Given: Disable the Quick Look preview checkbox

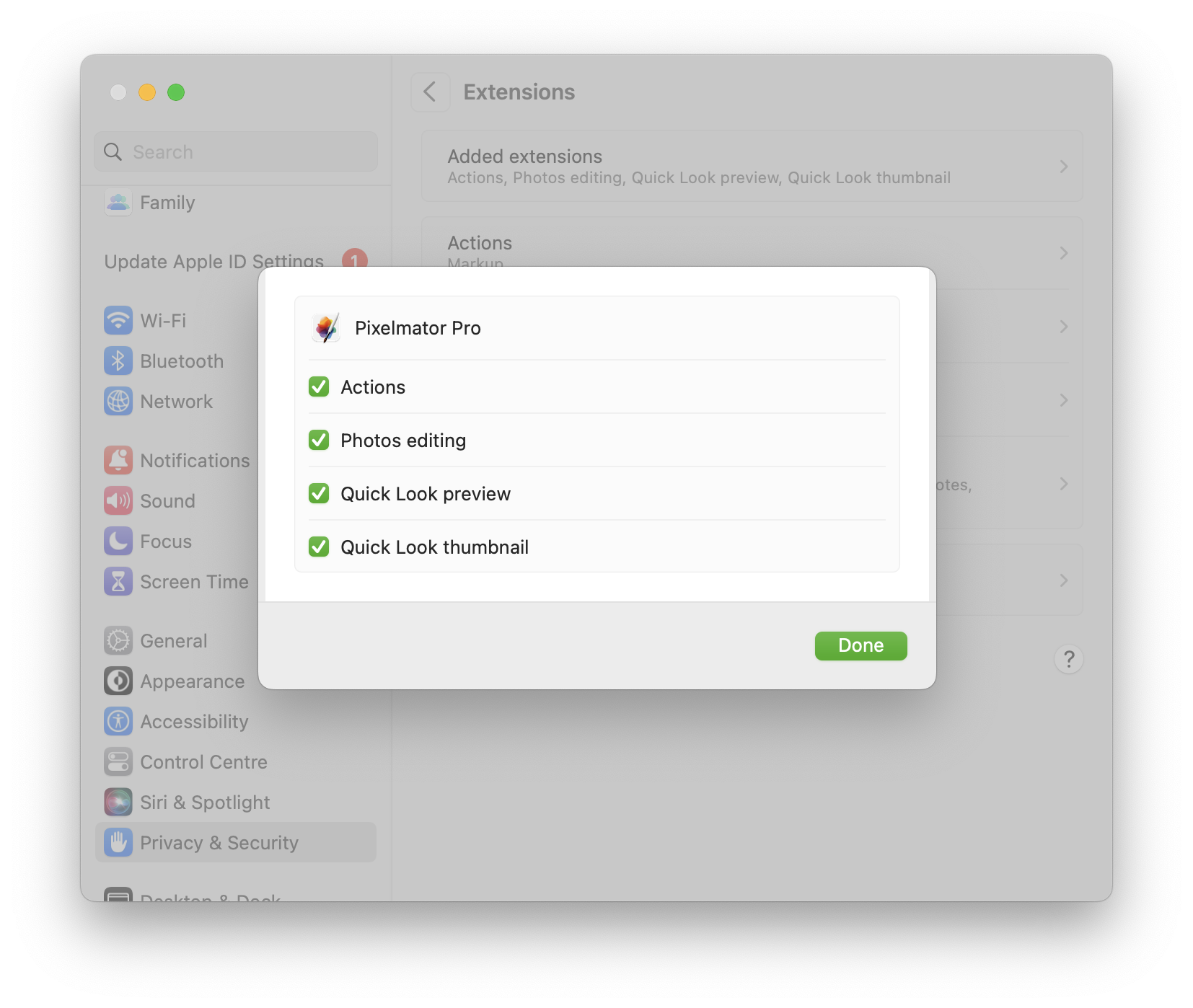Looking at the screenshot, I should pos(319,494).
